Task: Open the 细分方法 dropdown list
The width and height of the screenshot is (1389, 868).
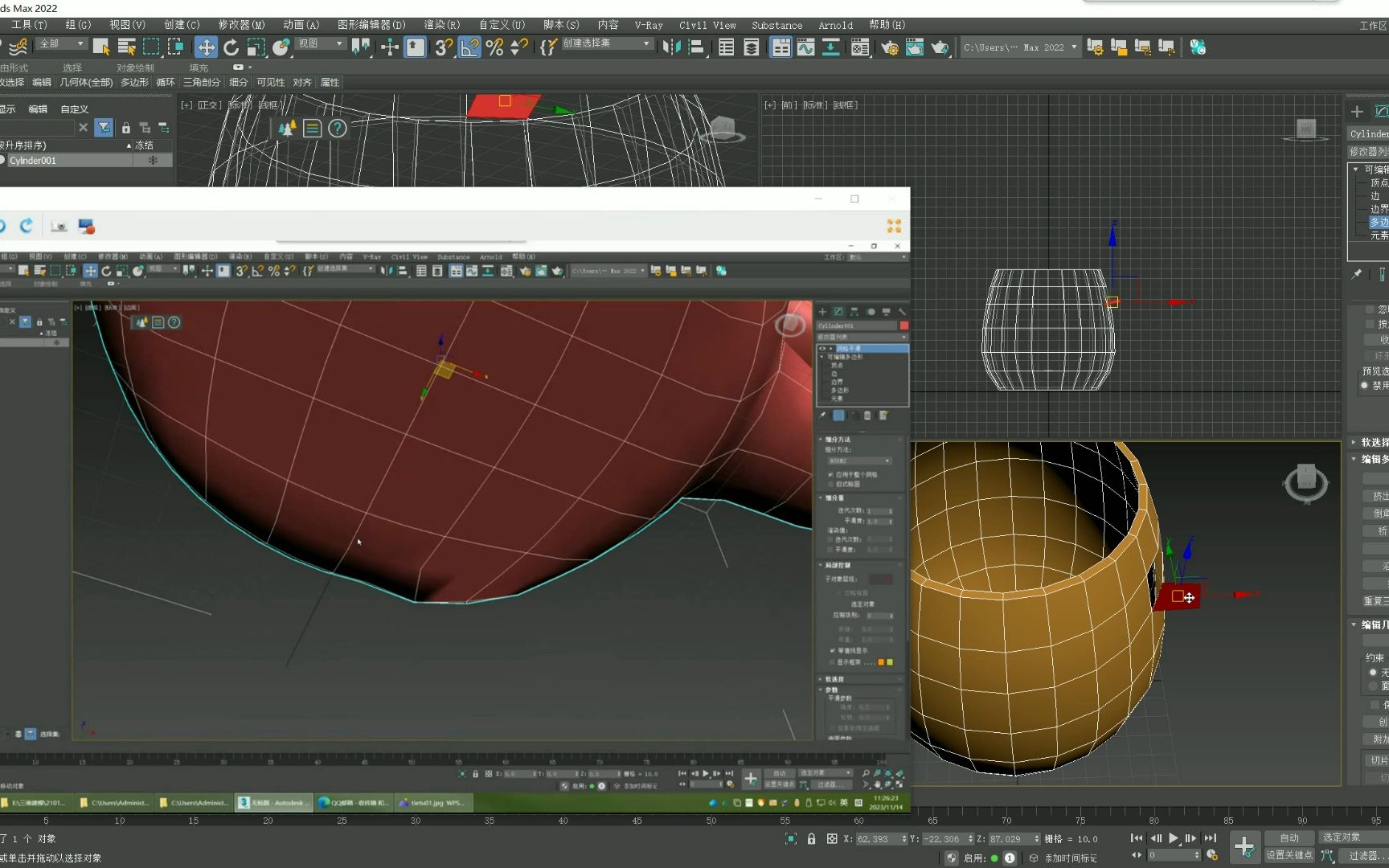Action: (860, 461)
